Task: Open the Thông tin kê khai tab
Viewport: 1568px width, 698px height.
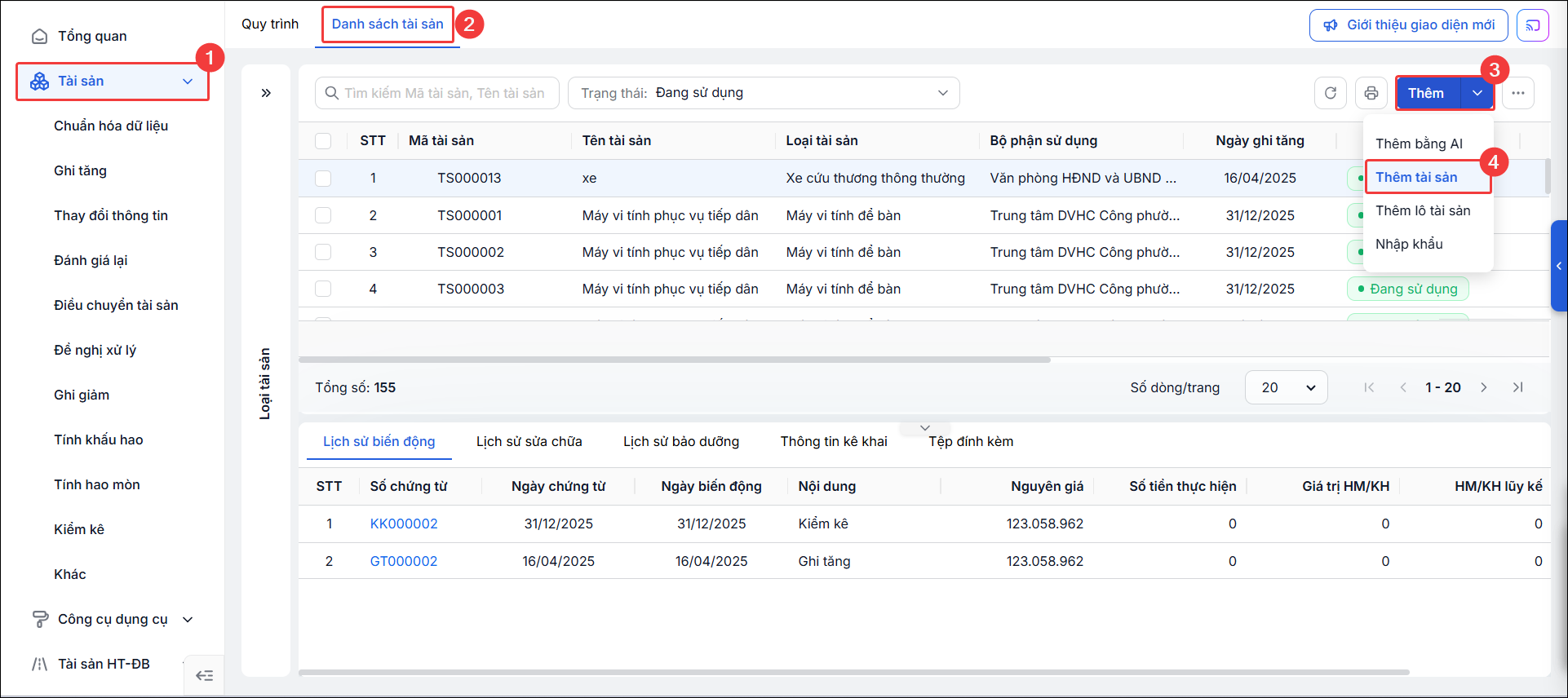Action: [834, 441]
